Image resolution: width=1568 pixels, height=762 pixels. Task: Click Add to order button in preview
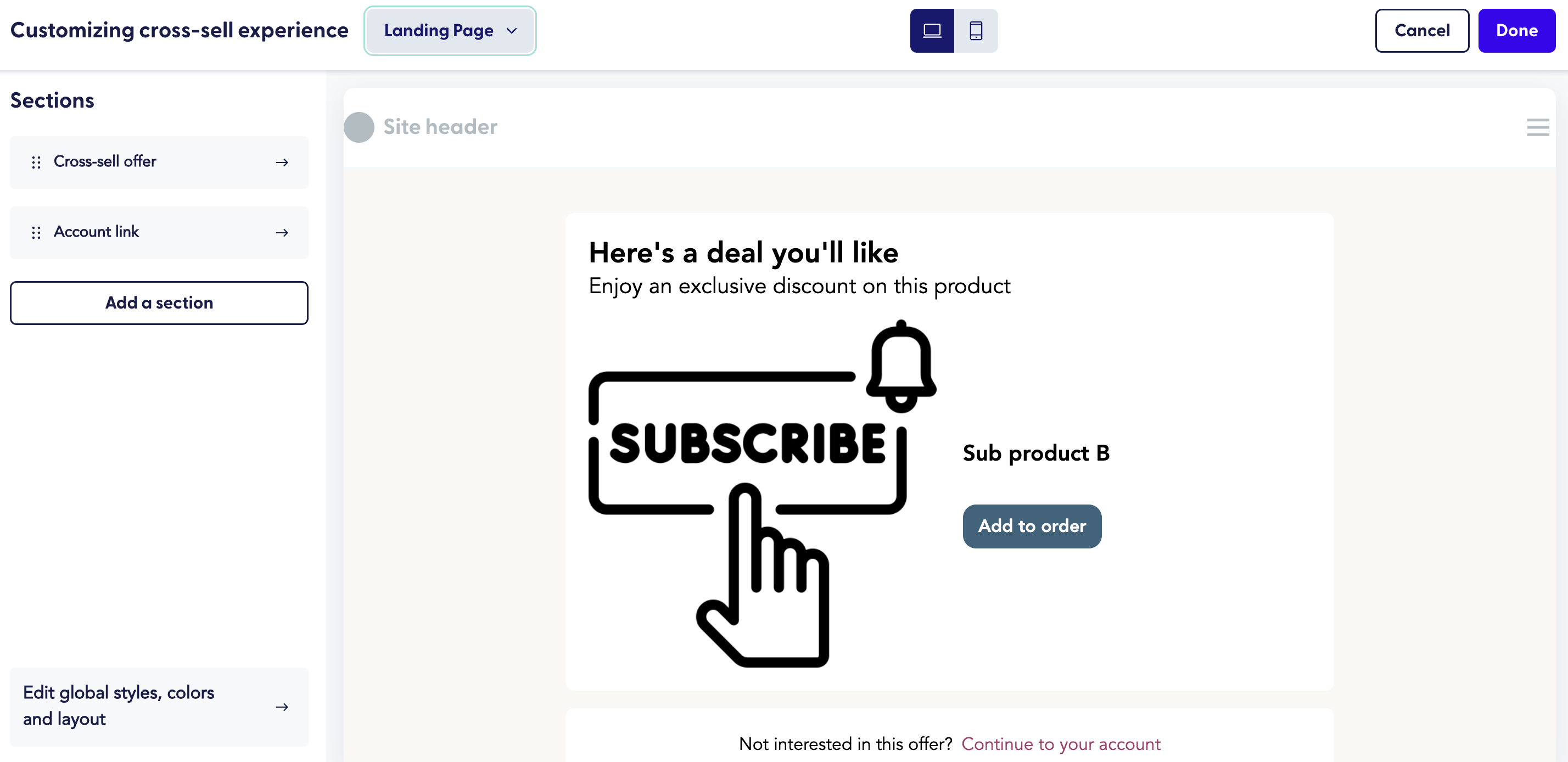coord(1032,526)
